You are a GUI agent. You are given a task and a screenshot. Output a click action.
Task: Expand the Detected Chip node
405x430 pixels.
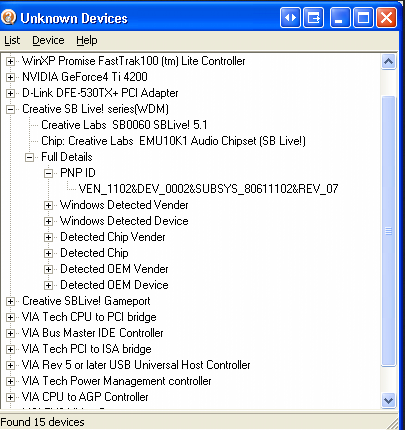coord(48,253)
